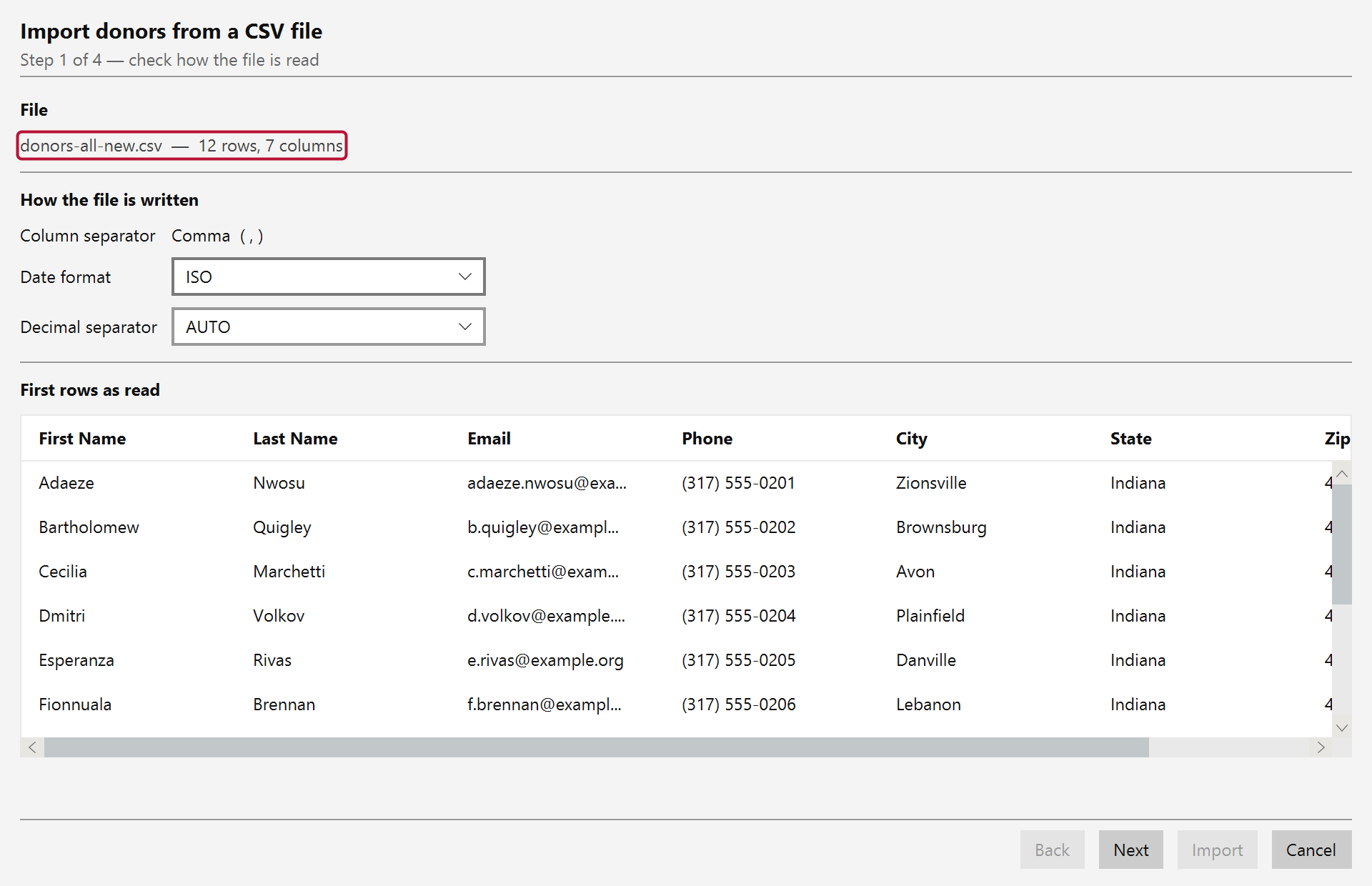Click the table scroll left arrow
Viewport: 1372px width, 886px height.
[x=32, y=747]
